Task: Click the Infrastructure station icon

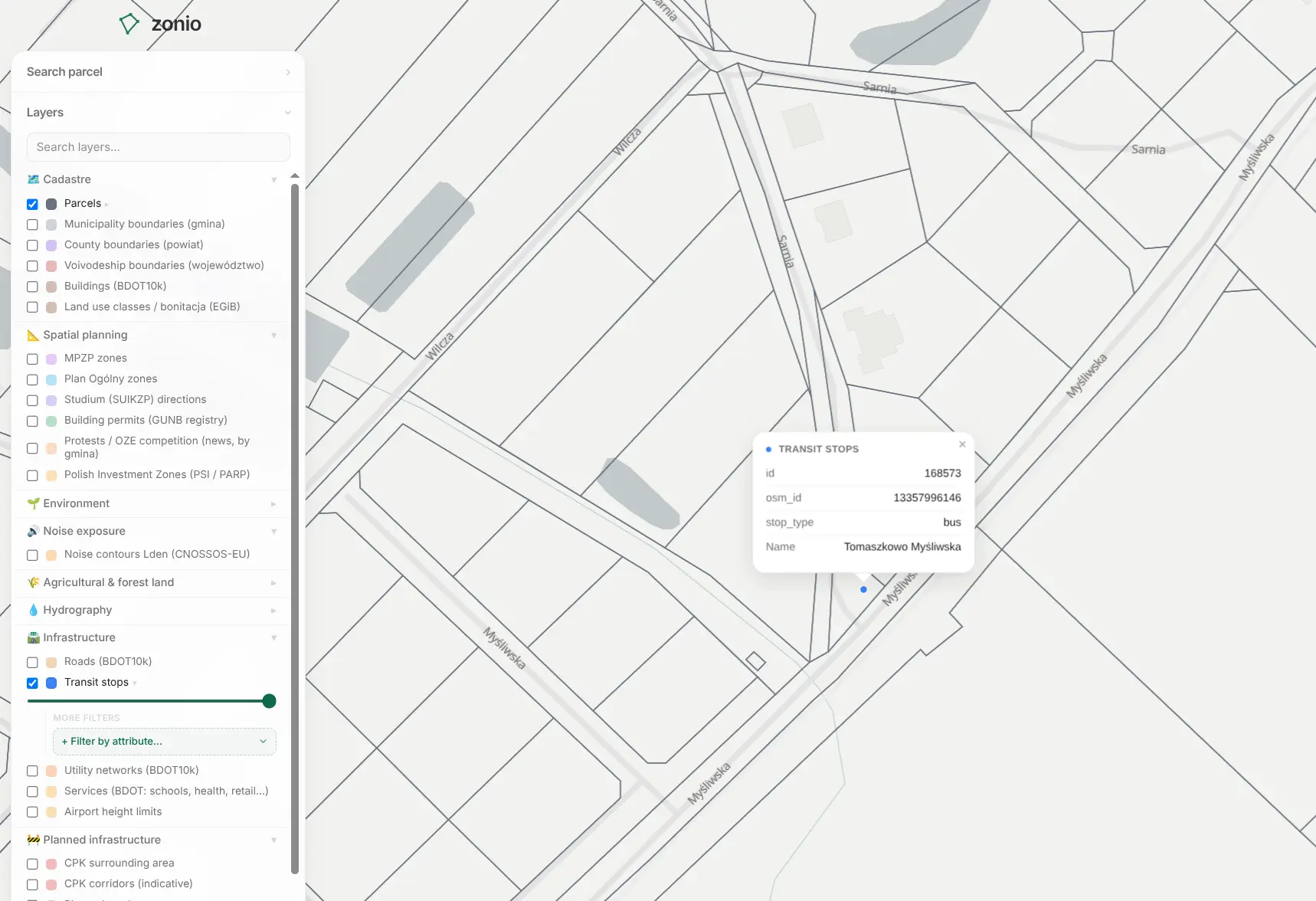Action: coord(33,637)
